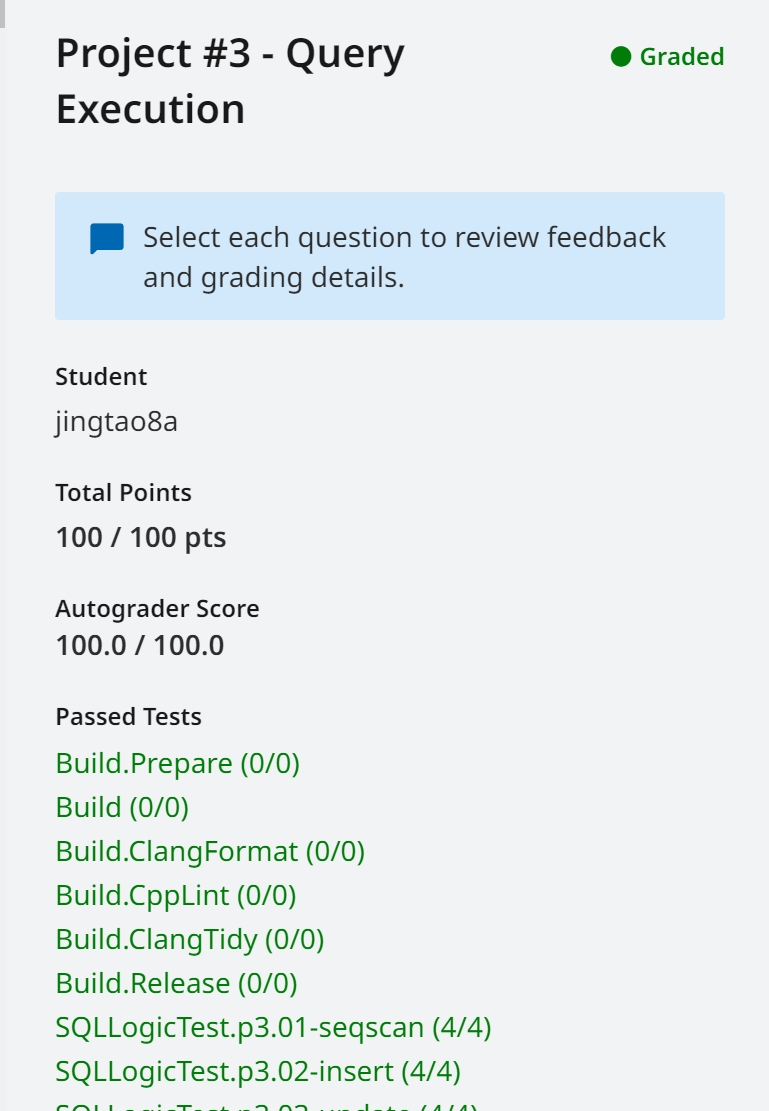Open the SQLLogicTest.p3.01-seqscan (4/4) result
The width and height of the screenshot is (769, 1111).
(x=274, y=1027)
